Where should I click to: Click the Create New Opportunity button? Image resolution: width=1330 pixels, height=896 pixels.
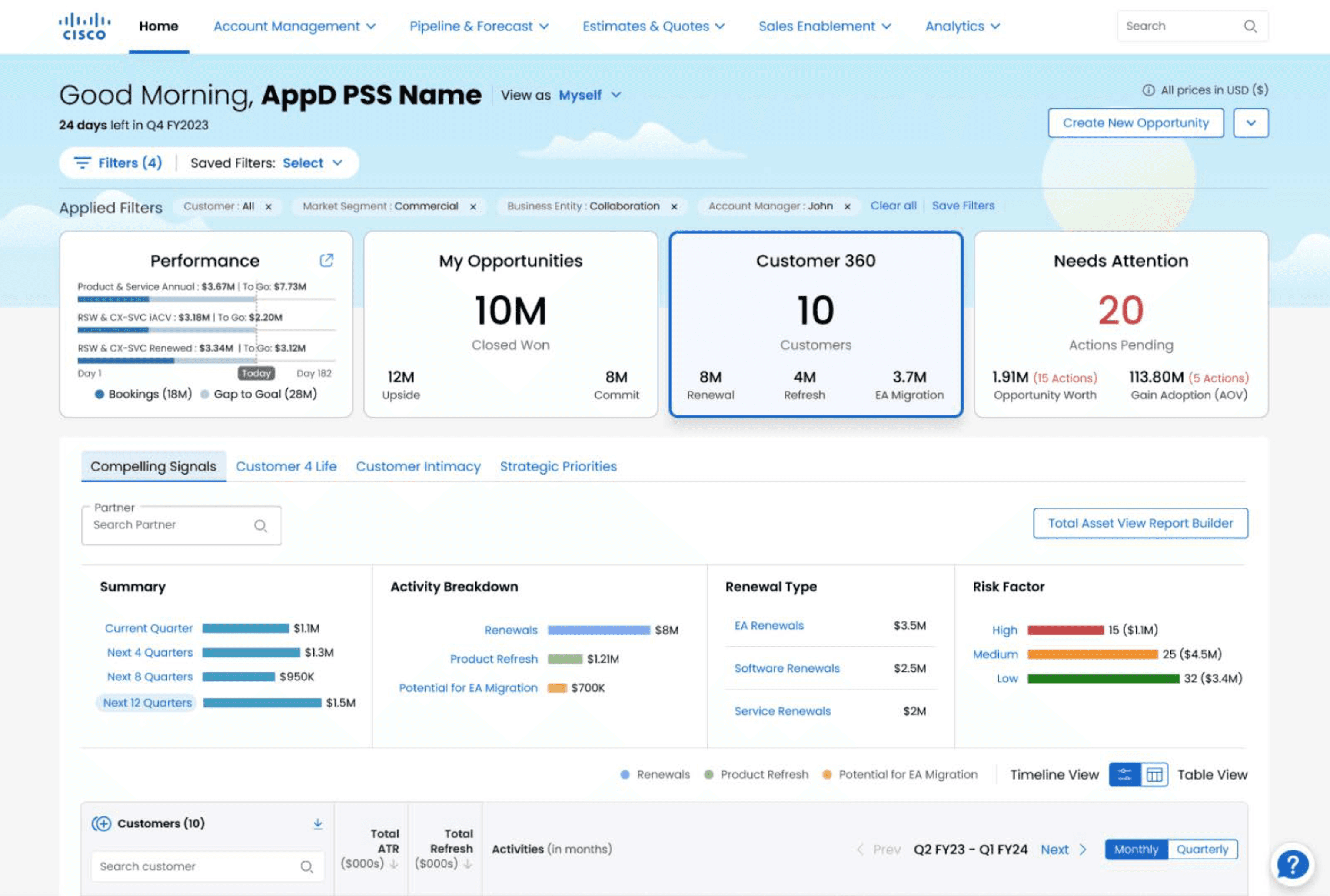(1135, 122)
